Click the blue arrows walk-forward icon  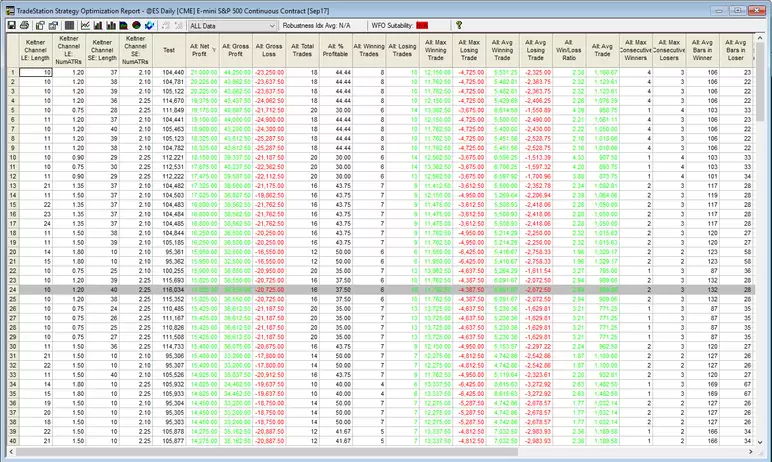pyautogui.click(x=149, y=25)
